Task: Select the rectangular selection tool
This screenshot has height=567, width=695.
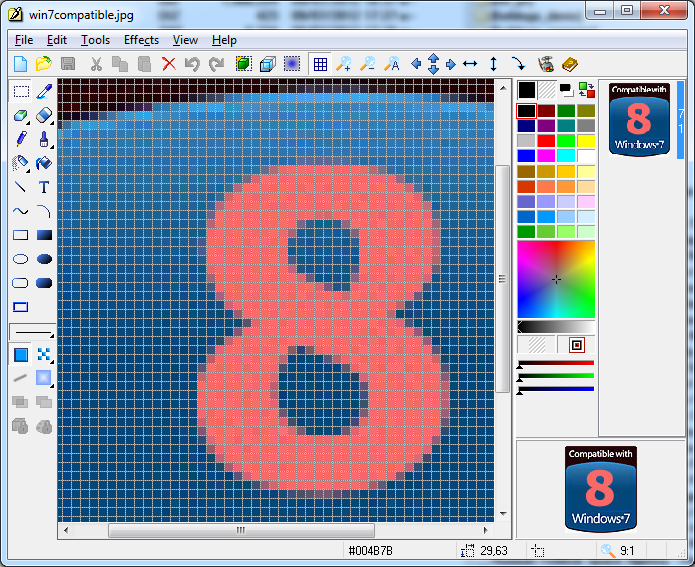Action: coord(21,92)
